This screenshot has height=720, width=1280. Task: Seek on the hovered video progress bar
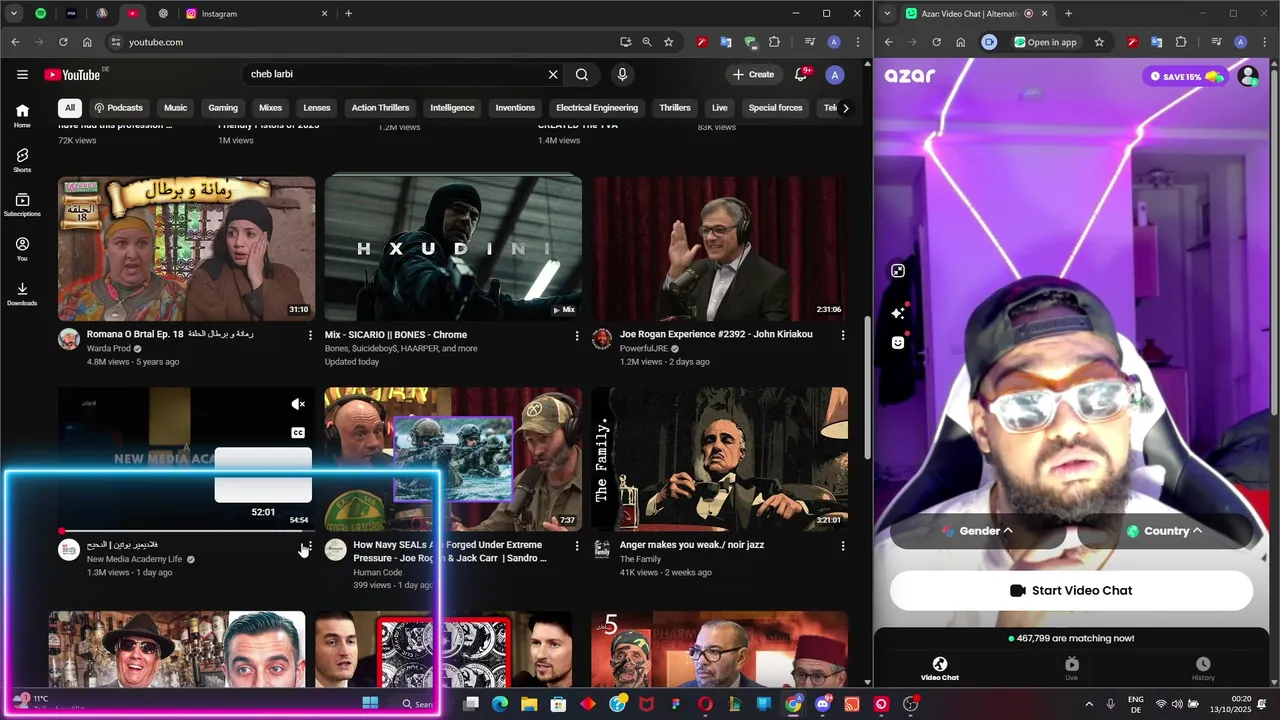pos(186,531)
